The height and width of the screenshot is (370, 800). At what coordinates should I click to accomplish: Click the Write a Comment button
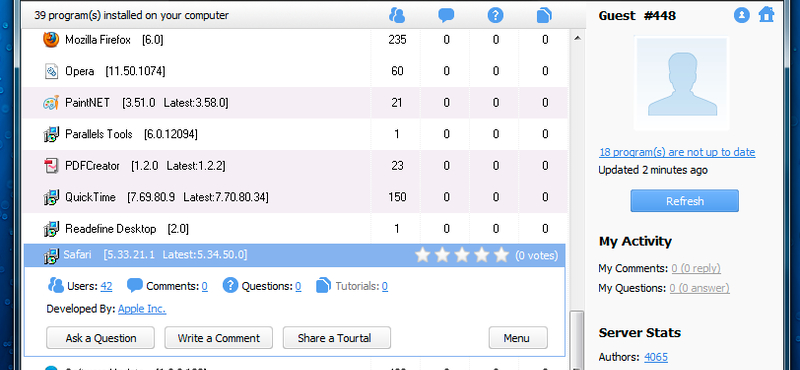(218, 338)
